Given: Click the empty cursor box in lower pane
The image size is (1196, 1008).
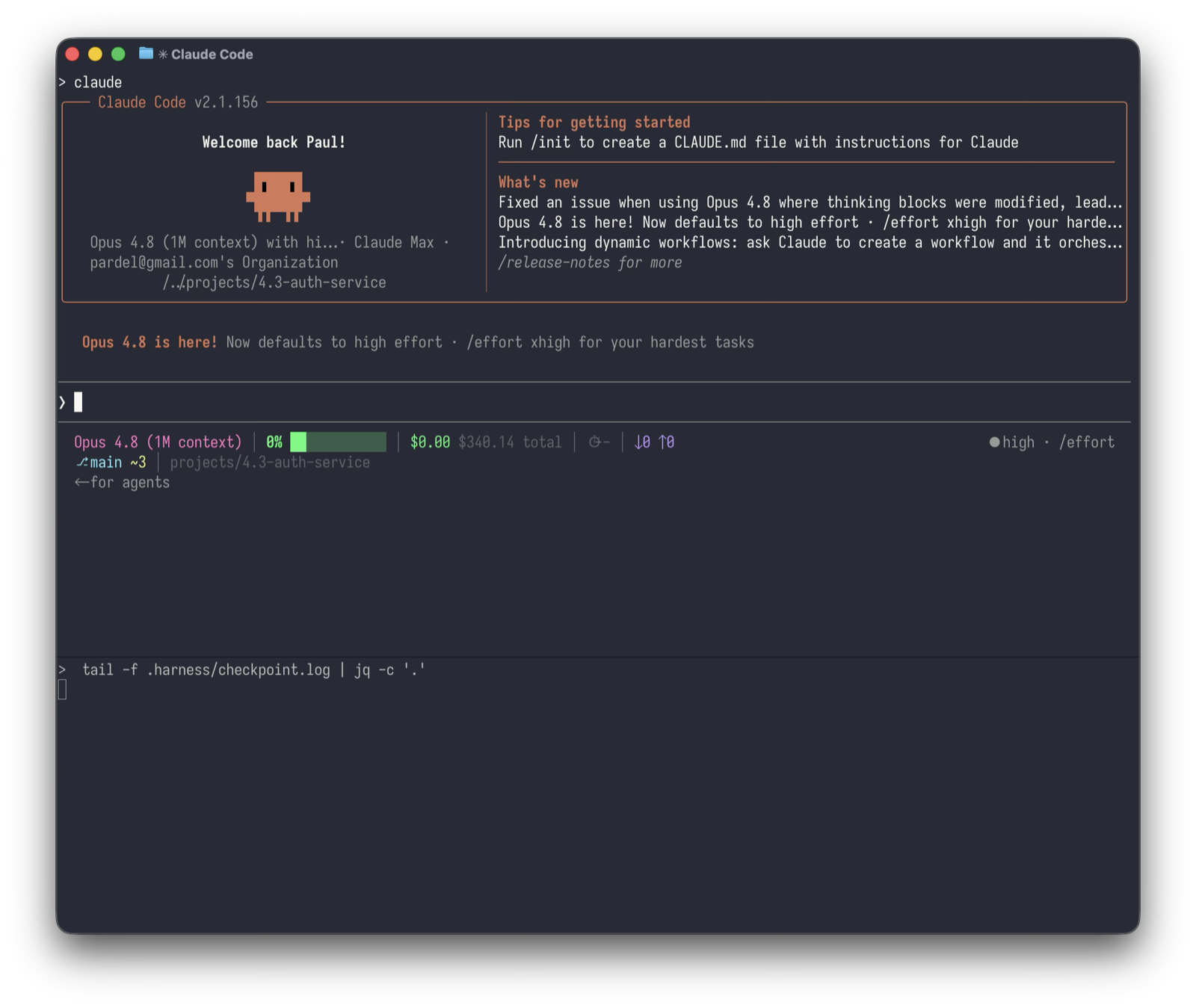Looking at the screenshot, I should 62,690.
